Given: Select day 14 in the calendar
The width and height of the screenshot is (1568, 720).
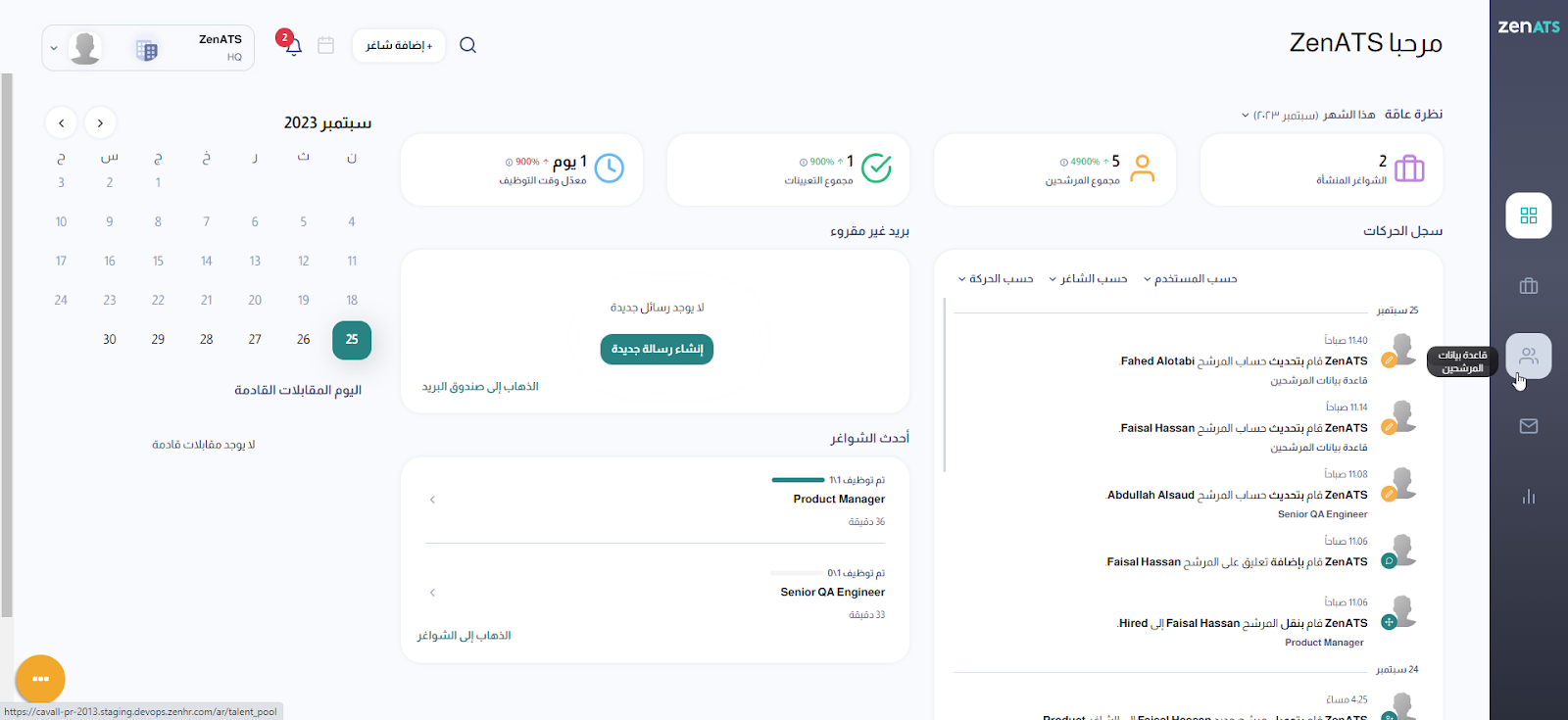Looking at the screenshot, I should click(207, 262).
